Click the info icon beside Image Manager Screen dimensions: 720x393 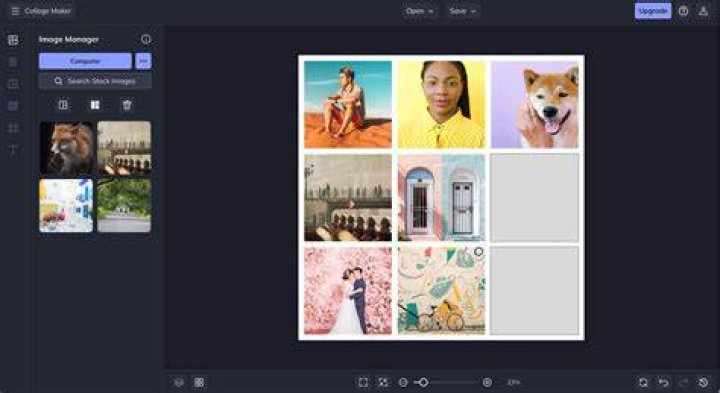pyautogui.click(x=146, y=39)
